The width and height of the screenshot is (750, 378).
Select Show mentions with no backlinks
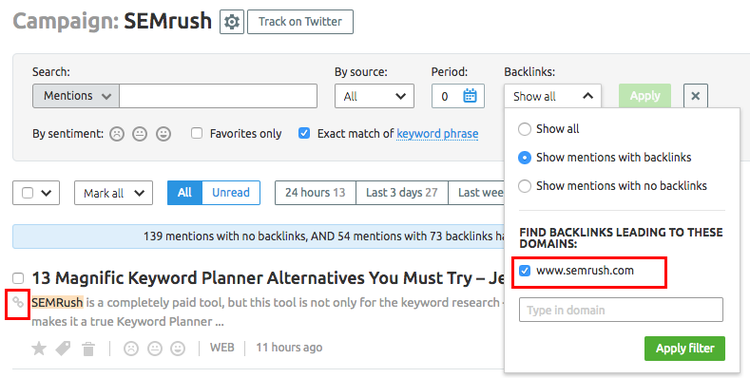click(525, 186)
